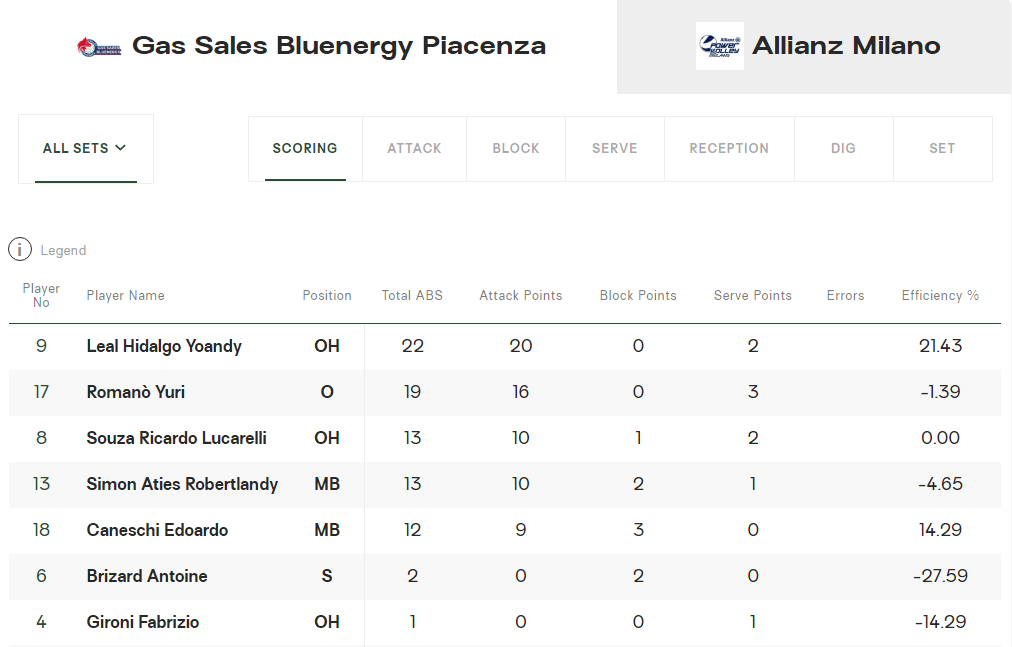
Task: Open the Legend link
Action: (x=63, y=251)
